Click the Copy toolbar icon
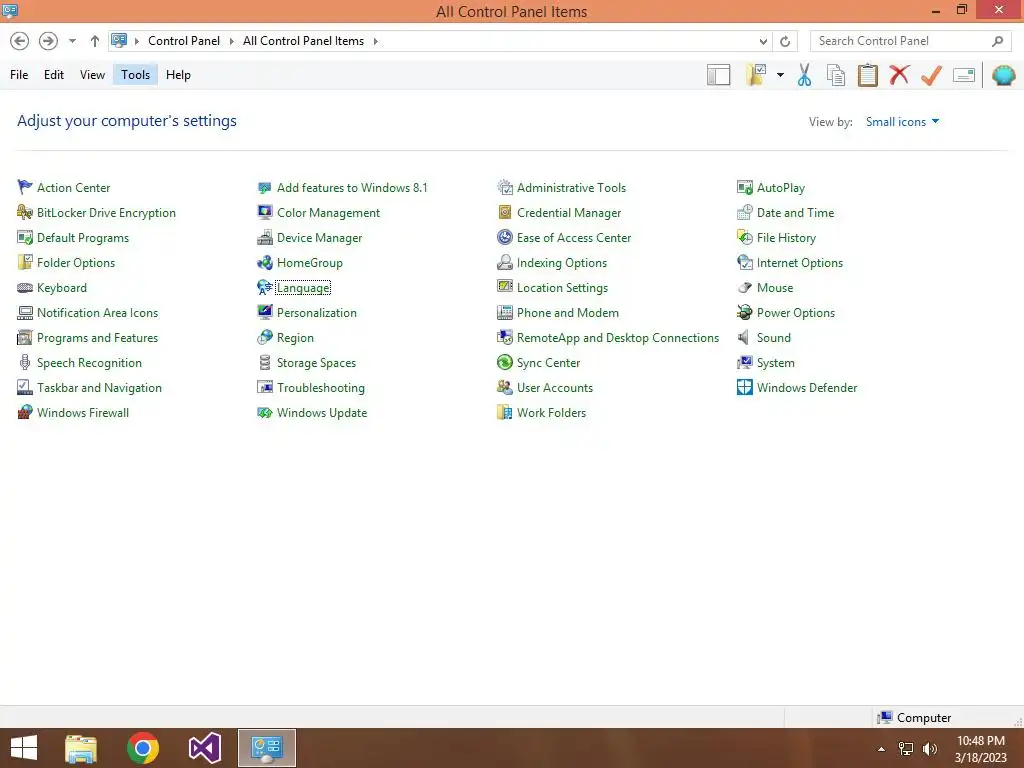 (x=835, y=75)
